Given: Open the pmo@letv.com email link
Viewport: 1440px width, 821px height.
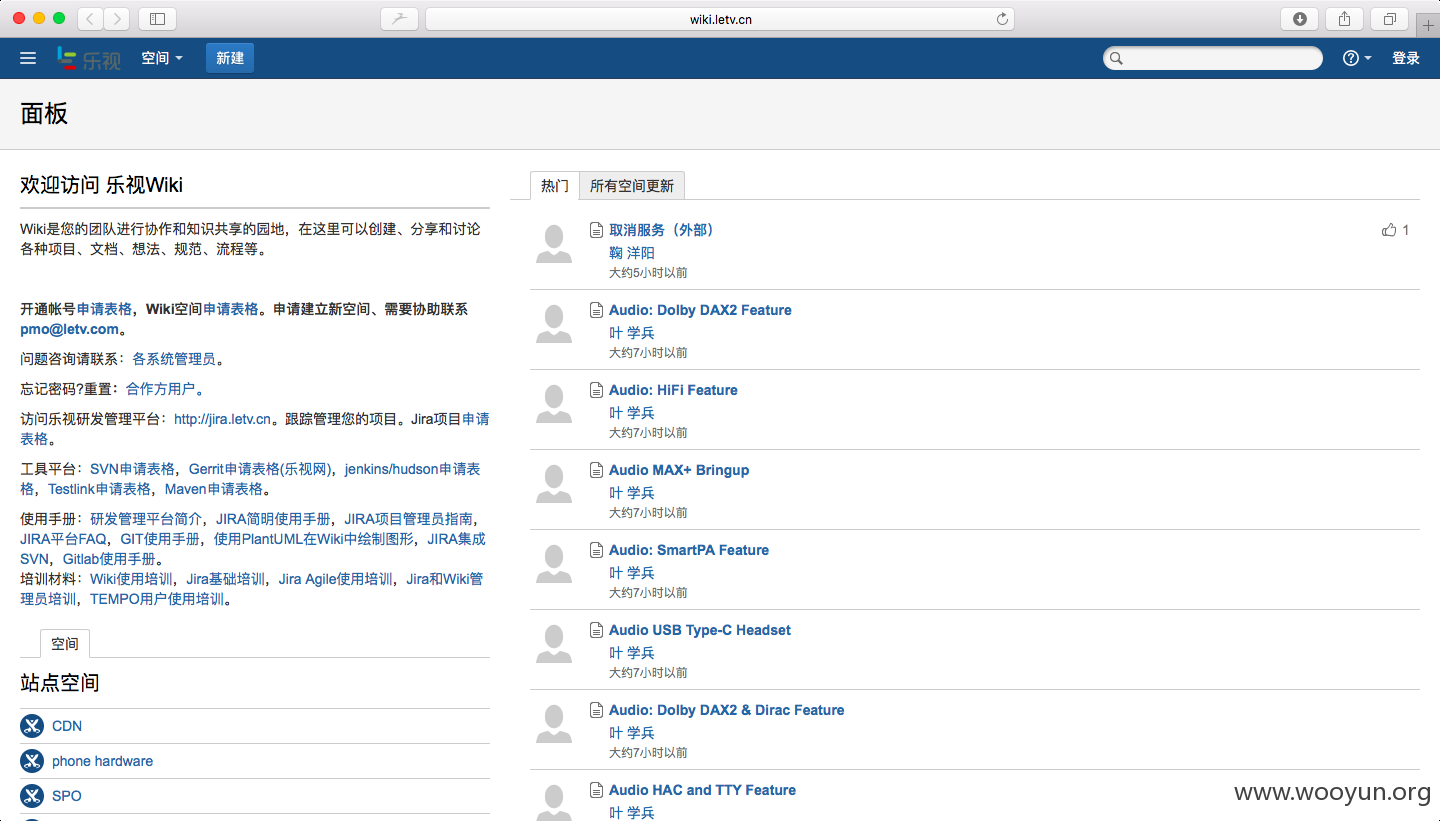Looking at the screenshot, I should coord(70,329).
